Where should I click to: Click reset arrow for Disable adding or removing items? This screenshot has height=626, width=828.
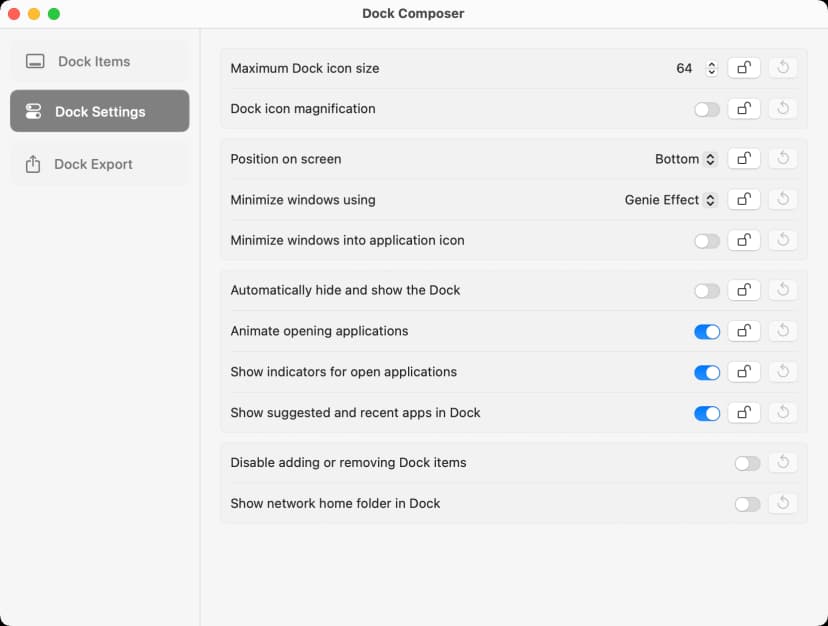pos(784,463)
